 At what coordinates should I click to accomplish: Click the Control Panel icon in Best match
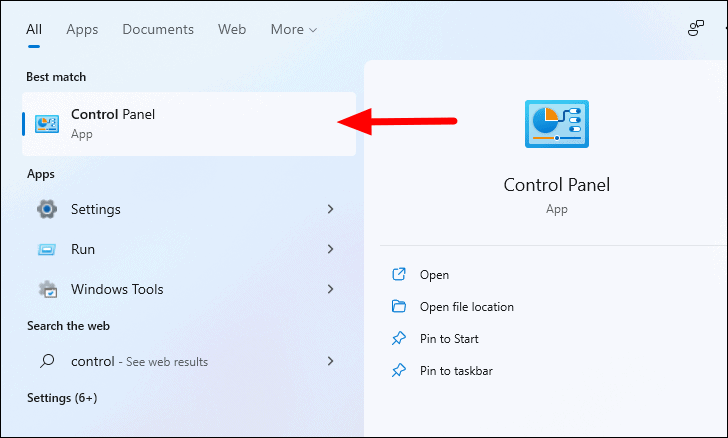tap(47, 124)
